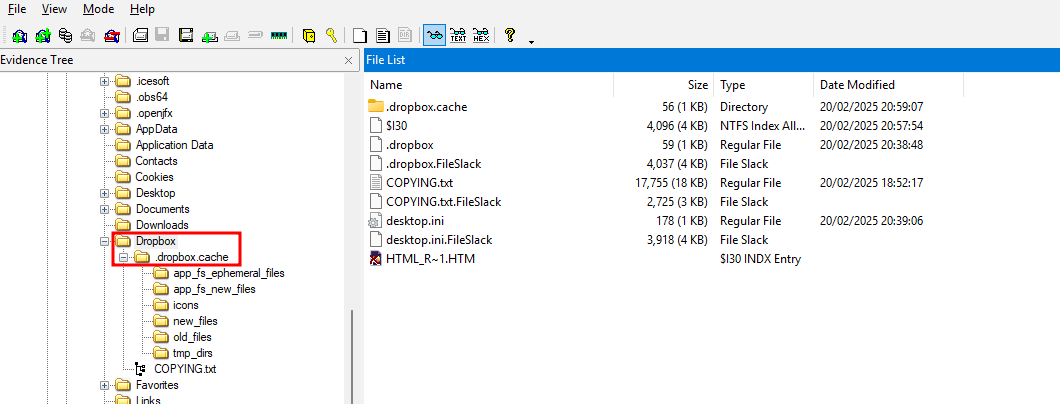The image size is (1060, 404).
Task: Open the toolbar options dropdown arrow
Action: pos(531,41)
